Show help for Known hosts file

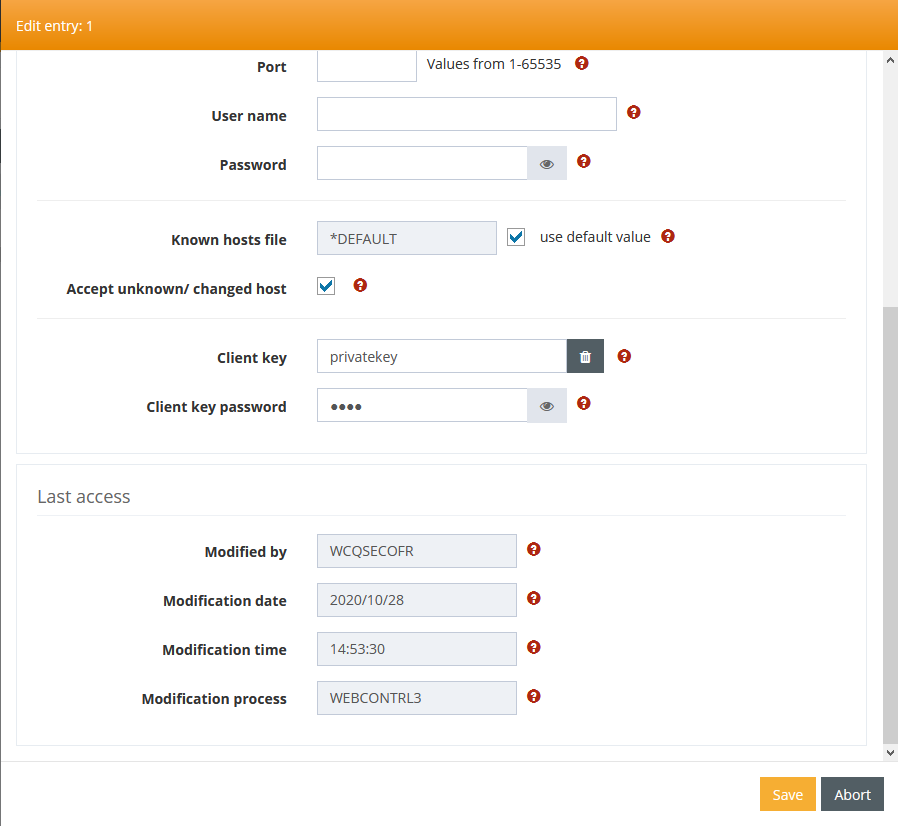point(668,237)
